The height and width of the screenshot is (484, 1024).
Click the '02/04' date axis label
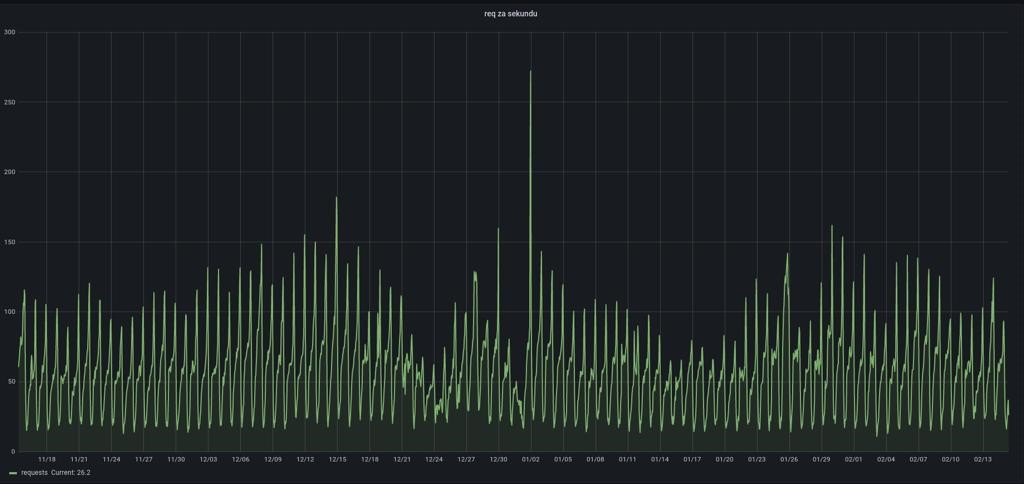tap(886, 459)
